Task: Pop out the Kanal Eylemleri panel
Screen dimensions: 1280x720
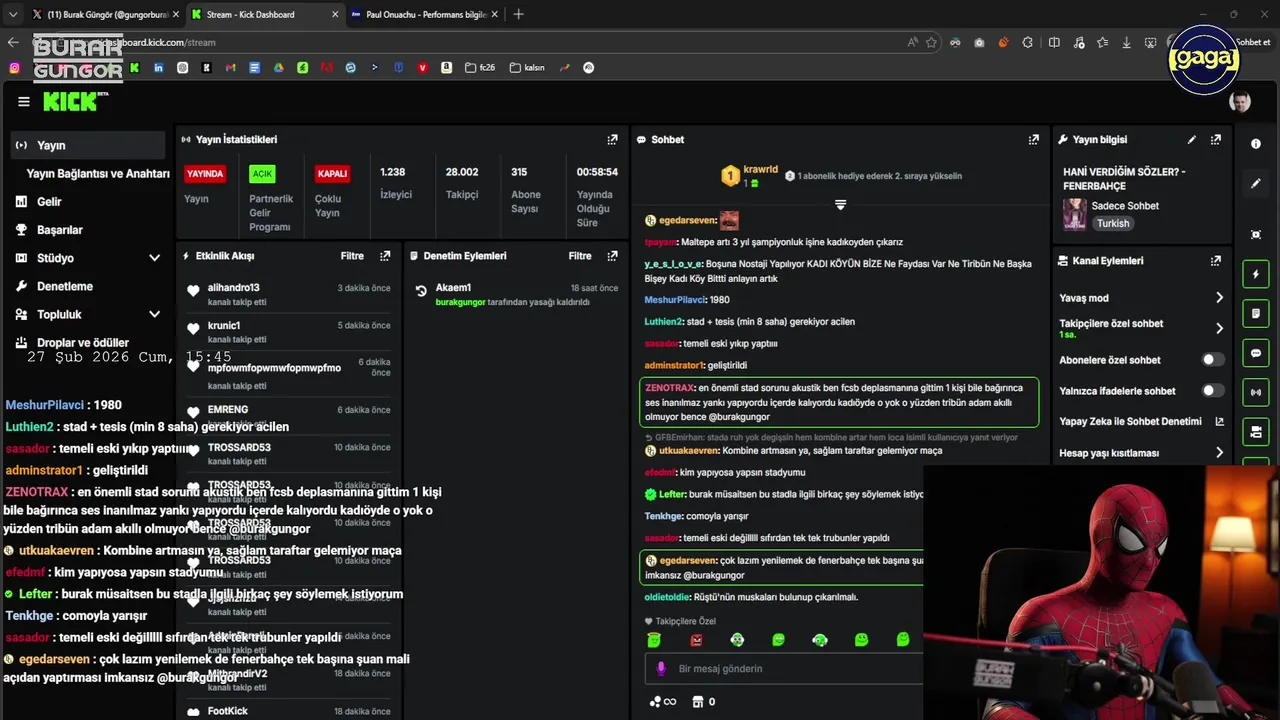Action: (1216, 261)
